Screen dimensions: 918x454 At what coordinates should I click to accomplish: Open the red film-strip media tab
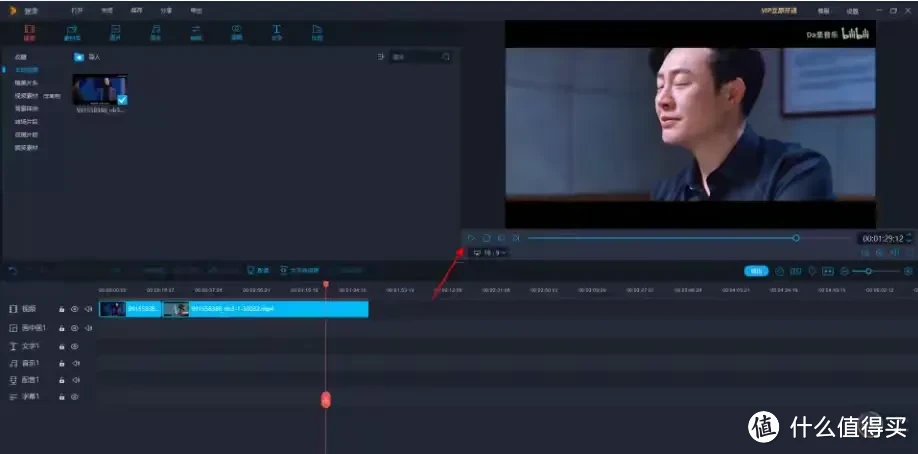[x=29, y=32]
